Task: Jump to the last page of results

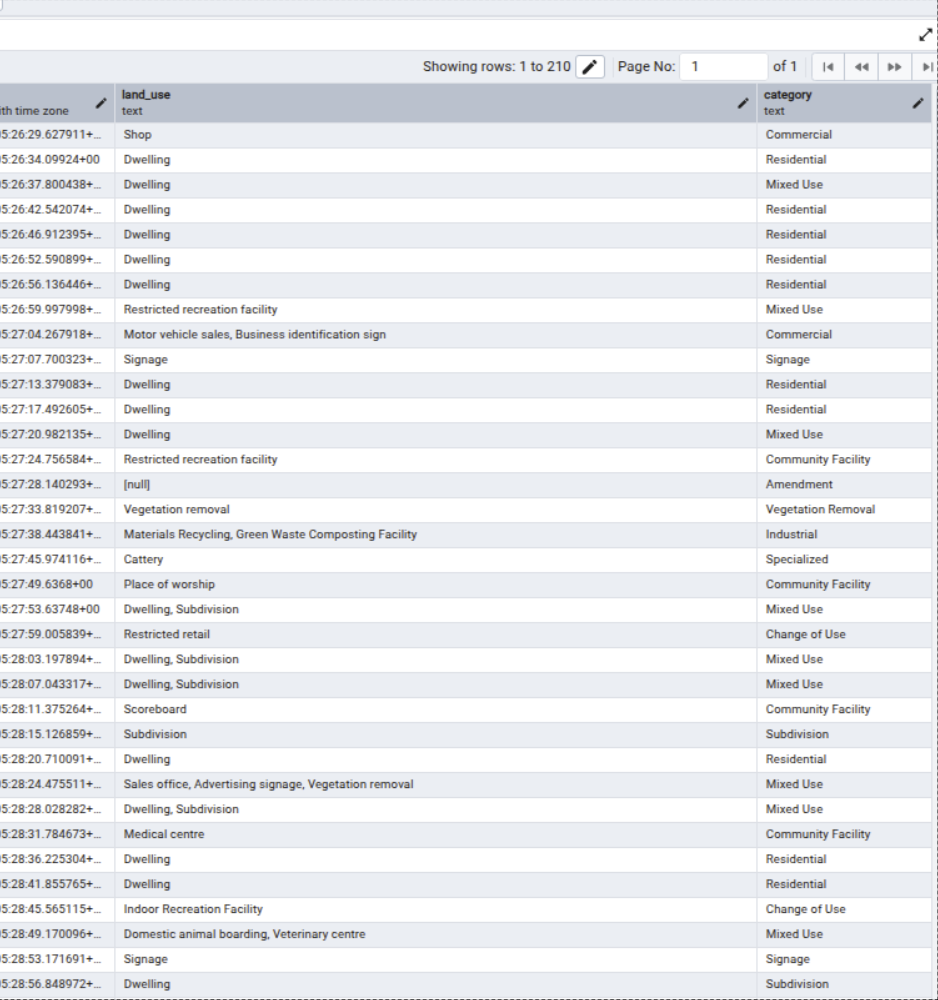Action: (x=927, y=67)
